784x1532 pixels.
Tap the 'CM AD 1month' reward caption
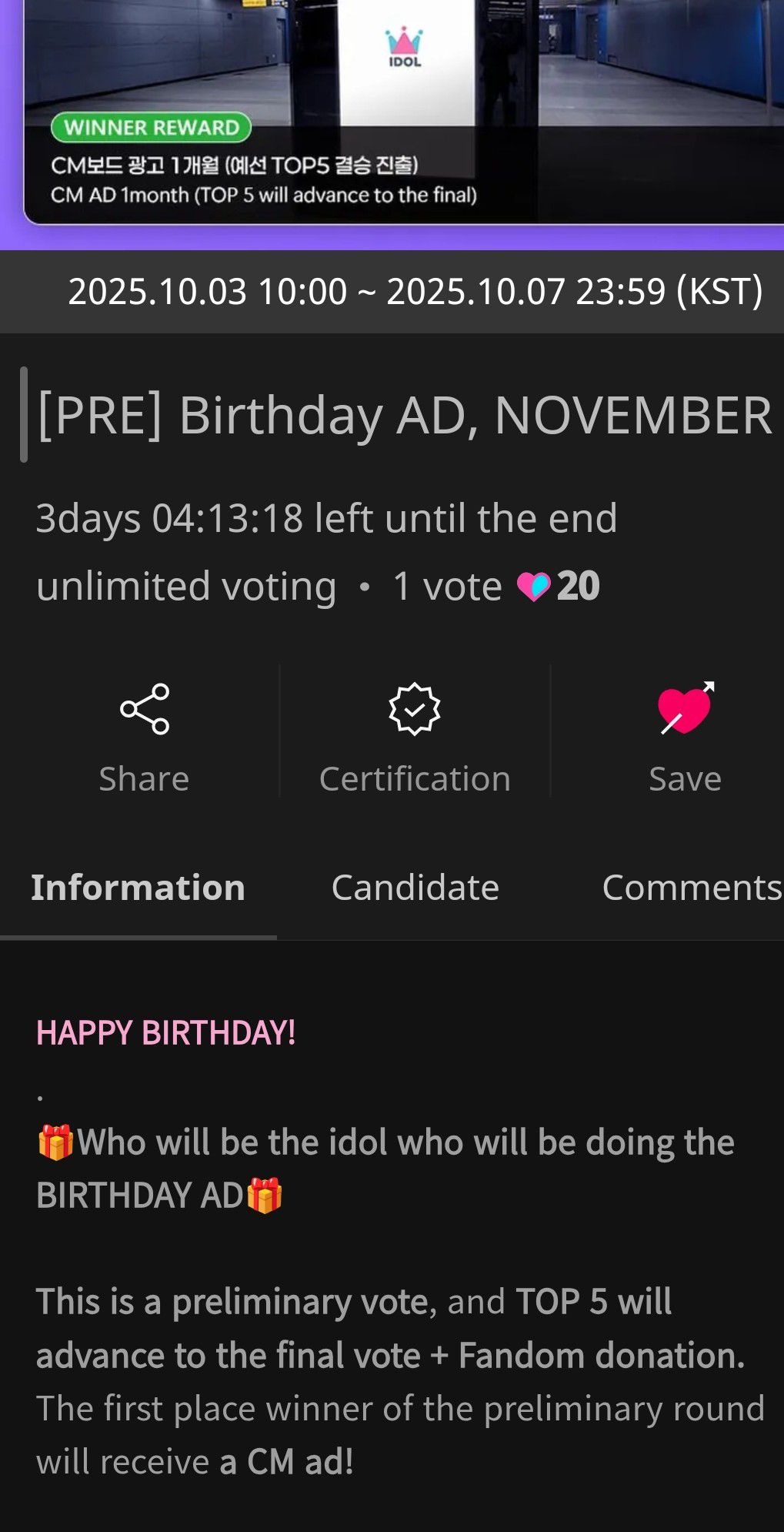tap(264, 195)
